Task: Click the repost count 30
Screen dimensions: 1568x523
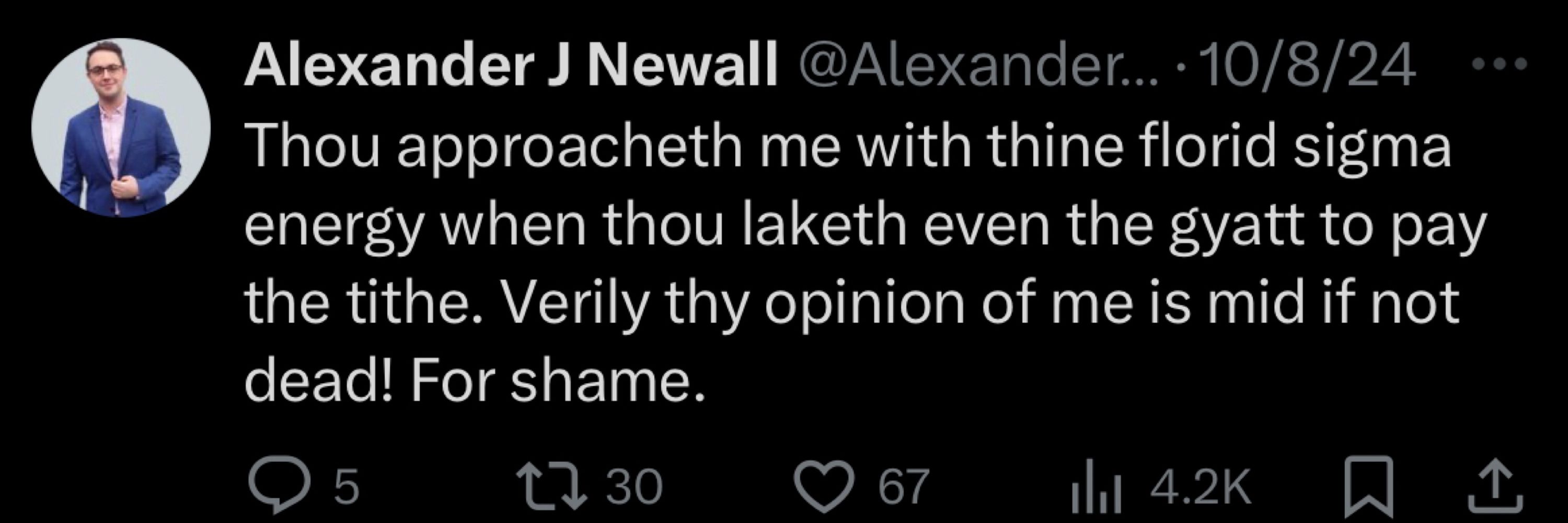Action: 633,486
